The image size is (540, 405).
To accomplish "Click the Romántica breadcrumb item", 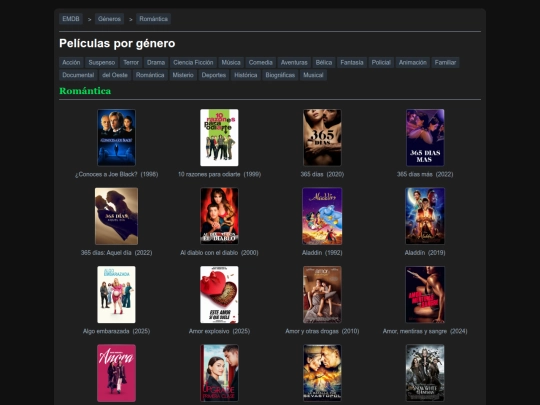I will coord(154,19).
